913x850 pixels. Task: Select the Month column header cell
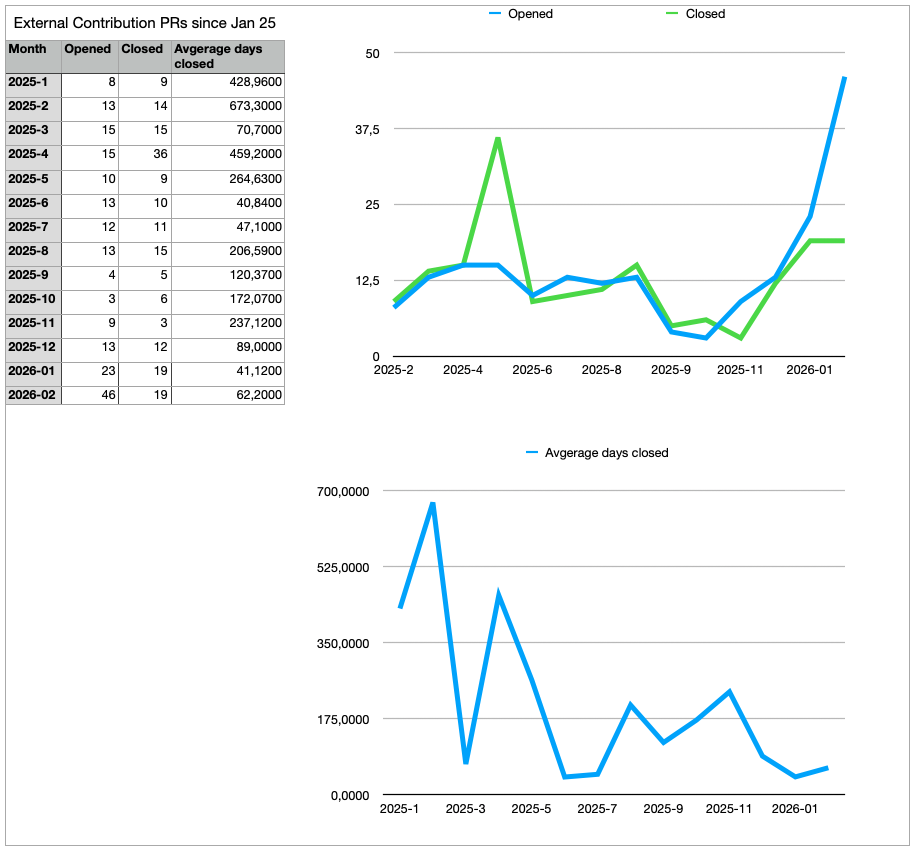(33, 56)
